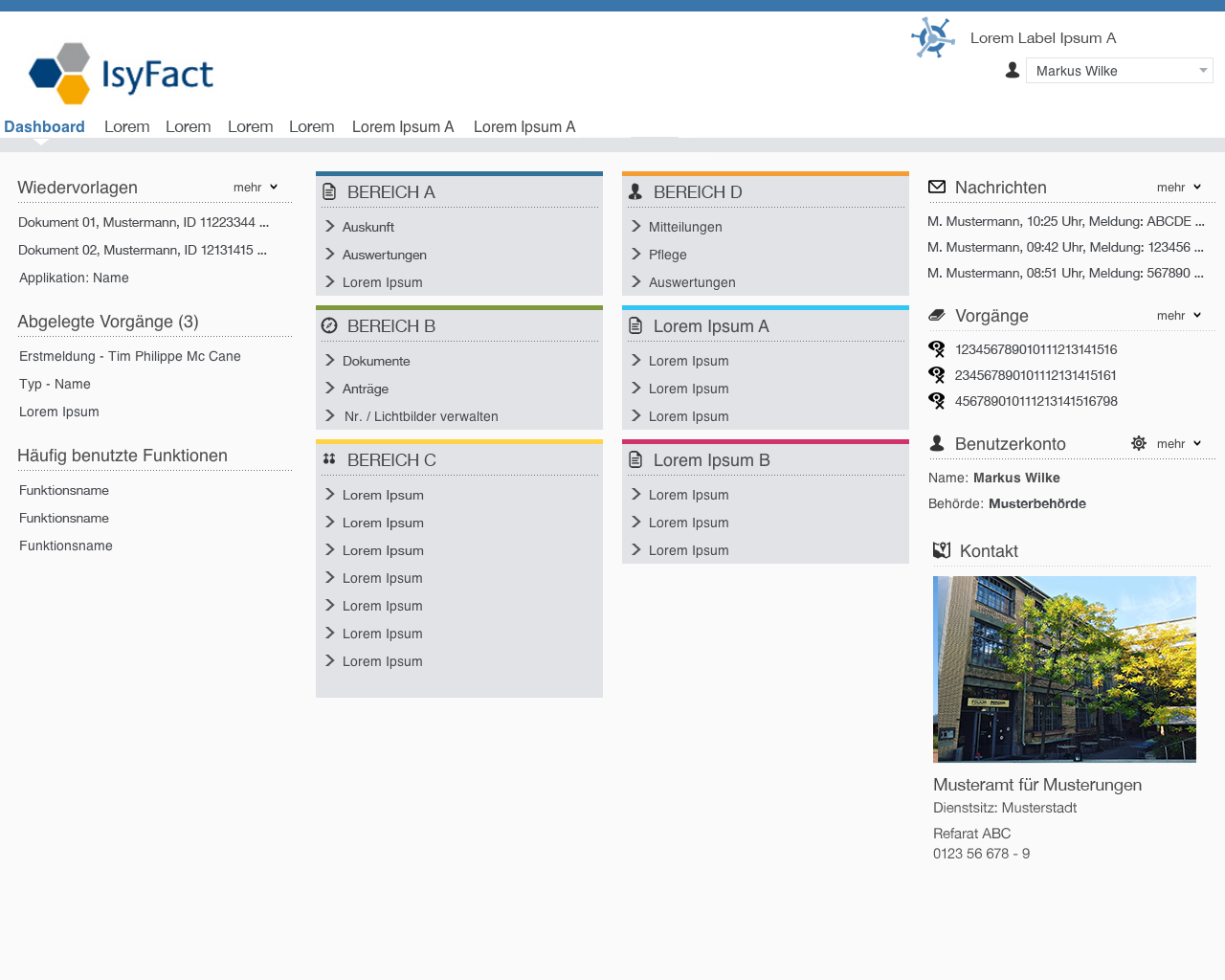The height and width of the screenshot is (980, 1225).
Task: Click the BEREICH C four-dots icon
Action: click(329, 459)
